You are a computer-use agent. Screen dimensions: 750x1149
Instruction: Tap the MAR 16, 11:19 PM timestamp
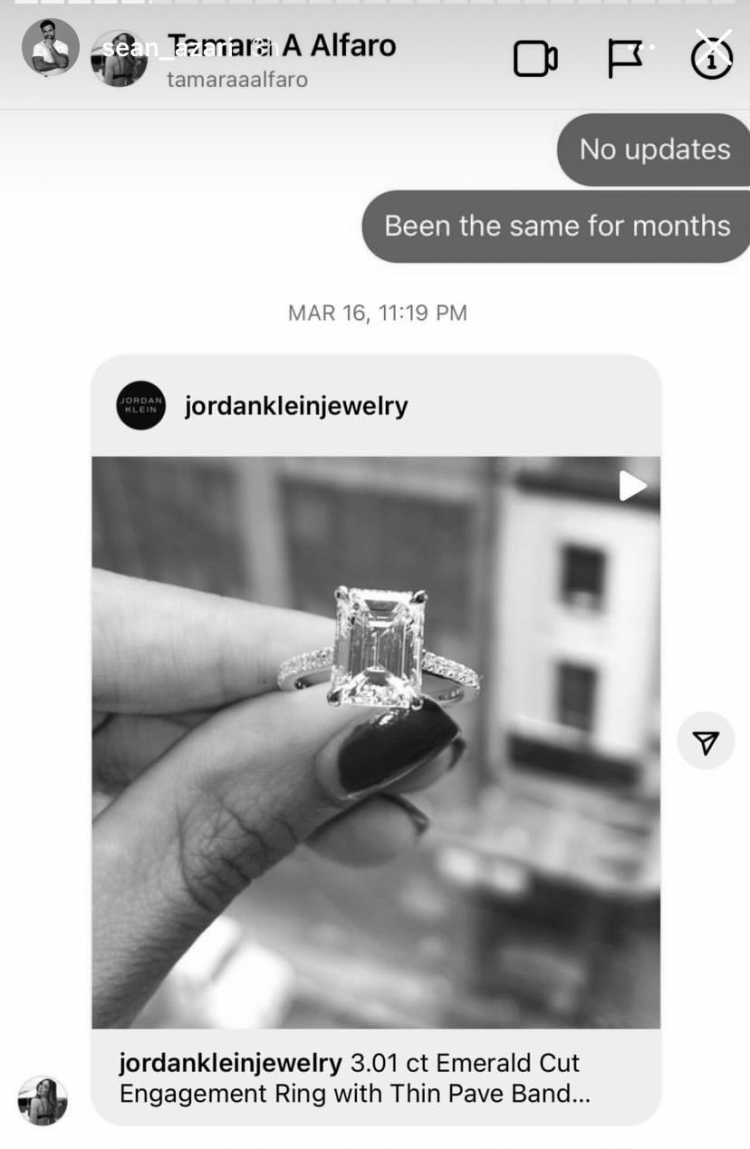point(377,313)
